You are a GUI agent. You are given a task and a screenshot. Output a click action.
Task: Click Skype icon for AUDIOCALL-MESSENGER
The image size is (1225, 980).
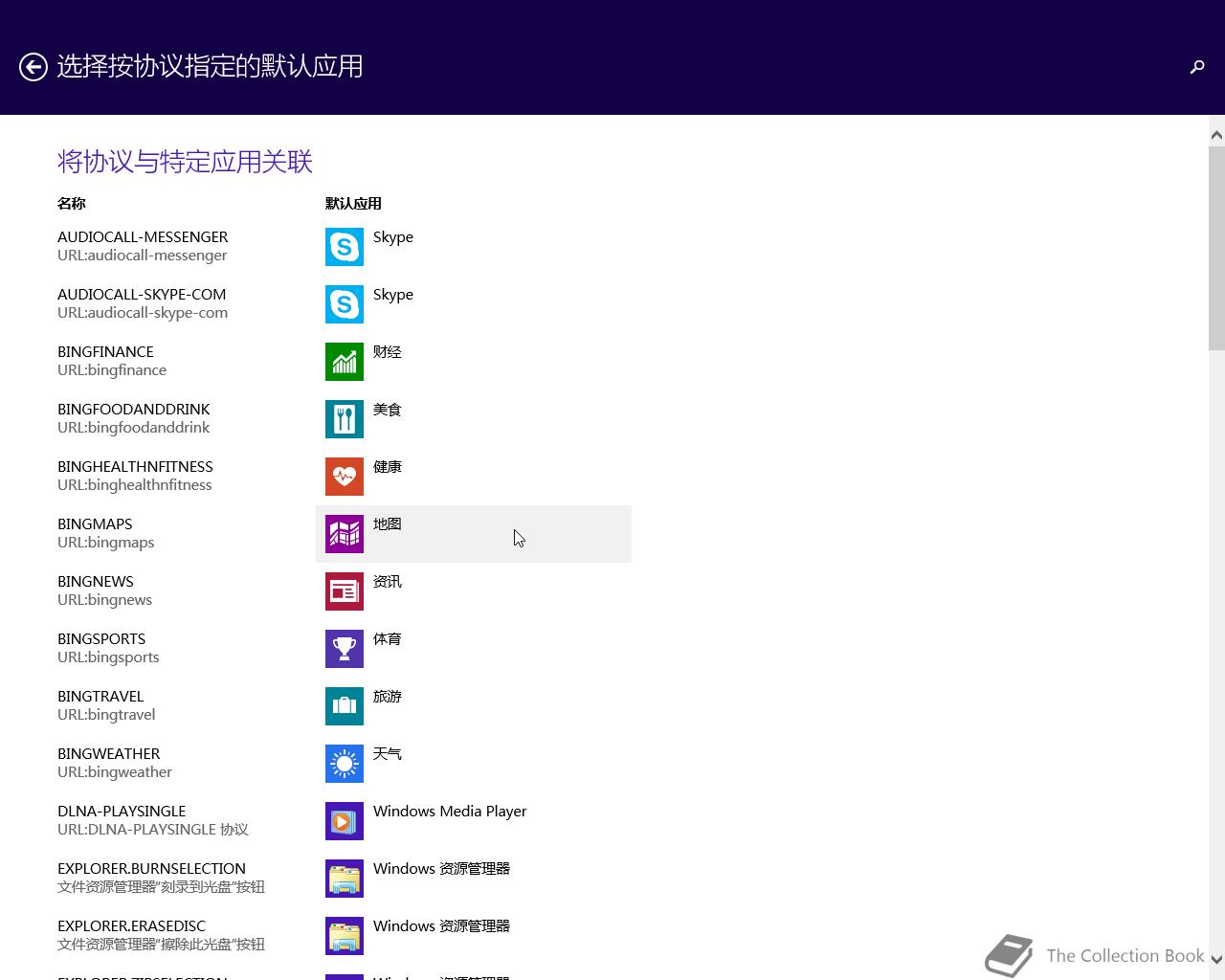tap(345, 247)
